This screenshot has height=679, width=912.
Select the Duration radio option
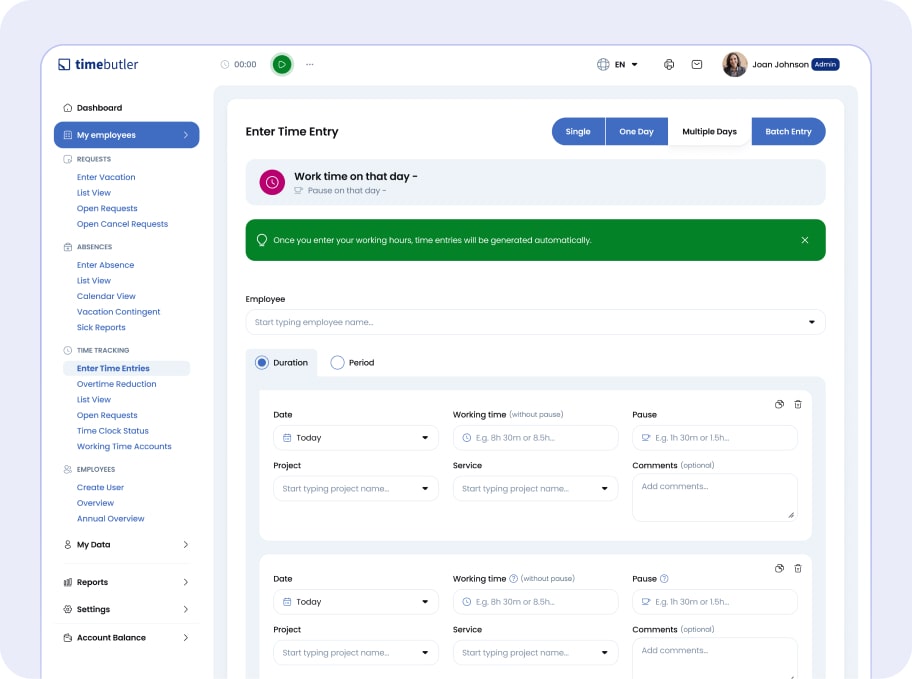(x=262, y=363)
